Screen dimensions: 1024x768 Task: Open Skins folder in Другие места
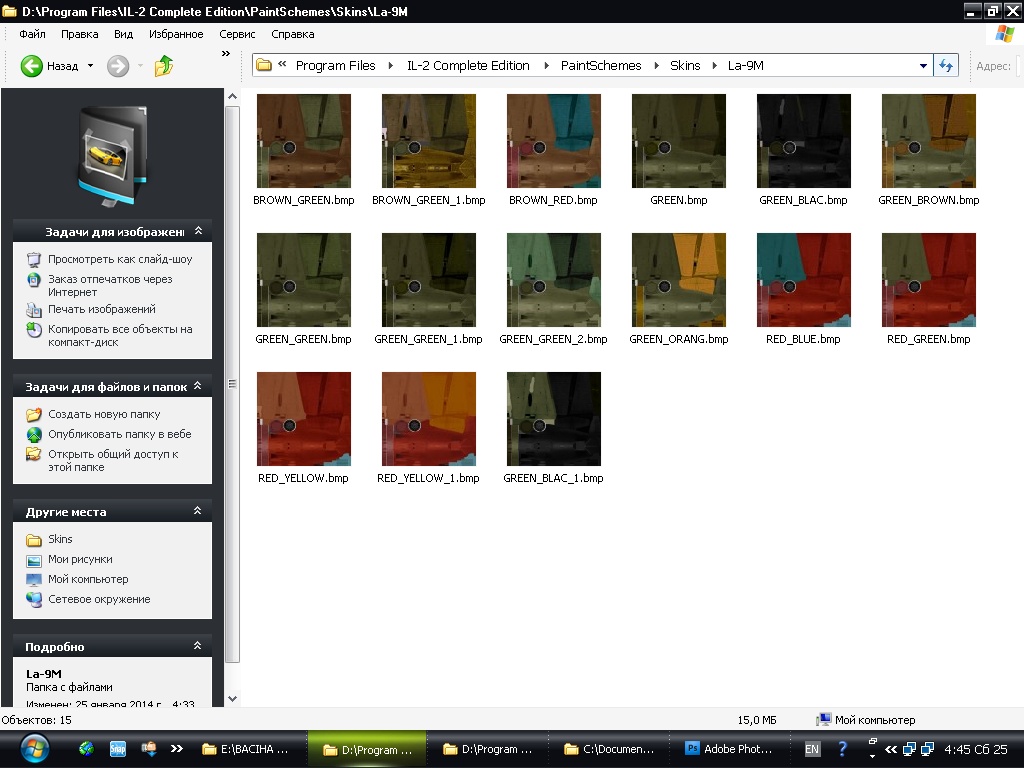click(x=60, y=539)
